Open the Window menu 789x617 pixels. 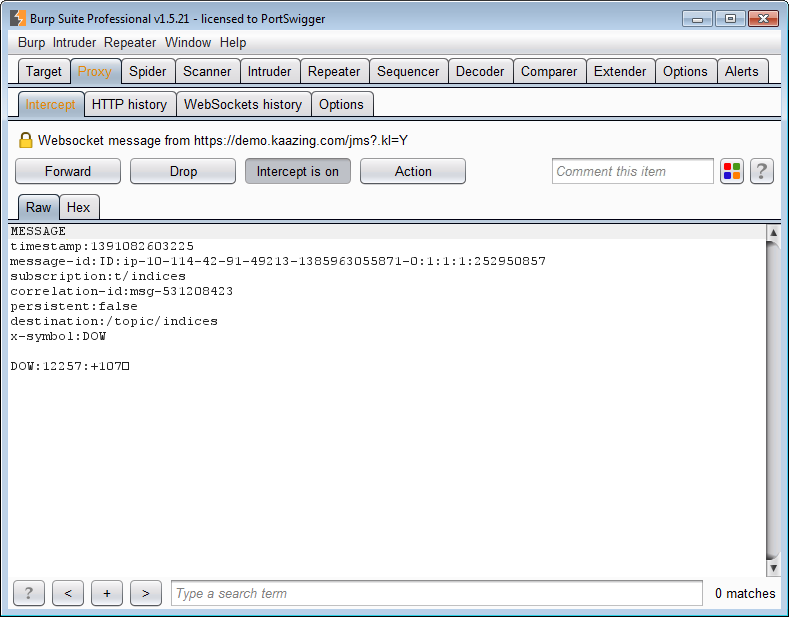(x=188, y=43)
